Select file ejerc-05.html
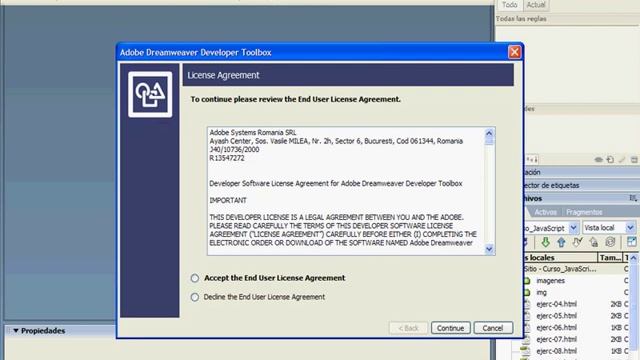The height and width of the screenshot is (360, 640). (556, 316)
